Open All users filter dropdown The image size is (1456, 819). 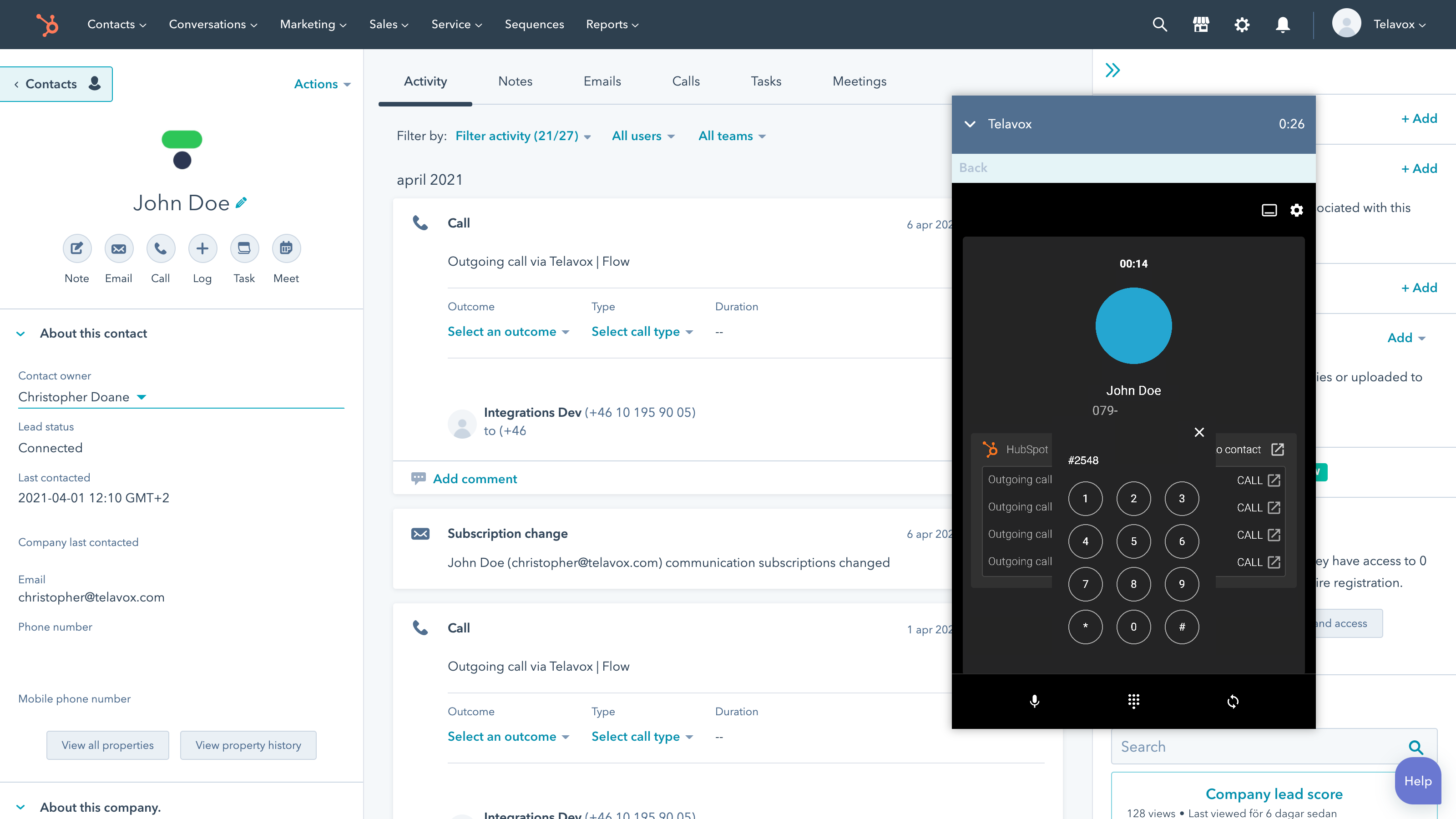click(643, 136)
